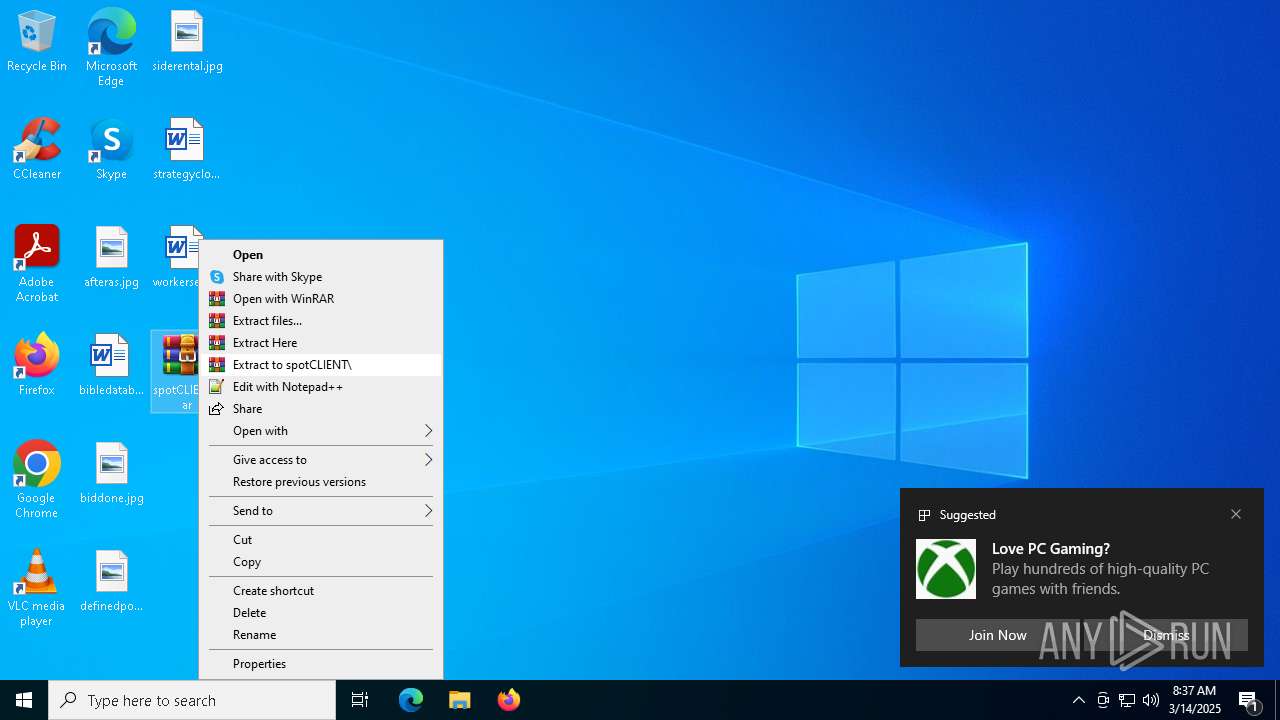The width and height of the screenshot is (1280, 720).
Task: Select the afteras.jpg file icon
Action: point(111,258)
